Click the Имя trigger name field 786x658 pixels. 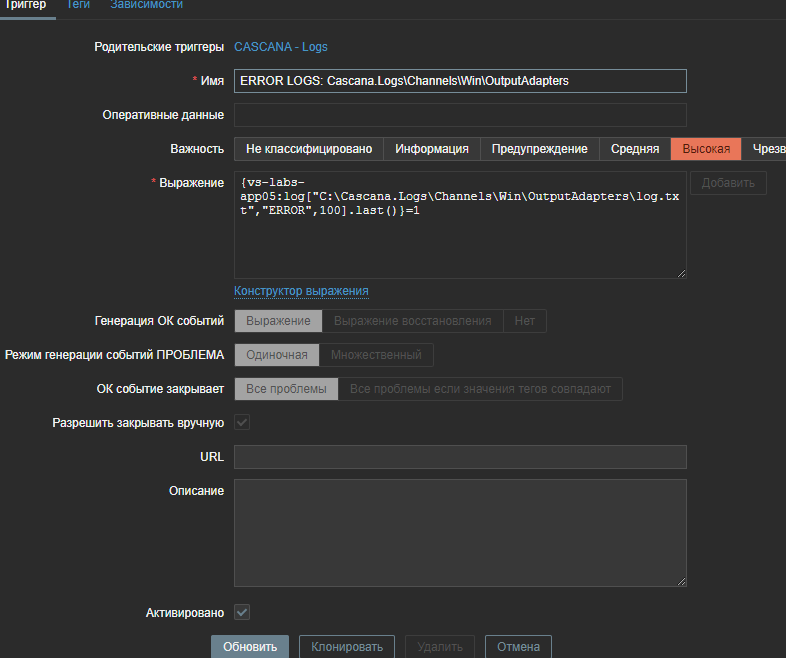coord(460,81)
